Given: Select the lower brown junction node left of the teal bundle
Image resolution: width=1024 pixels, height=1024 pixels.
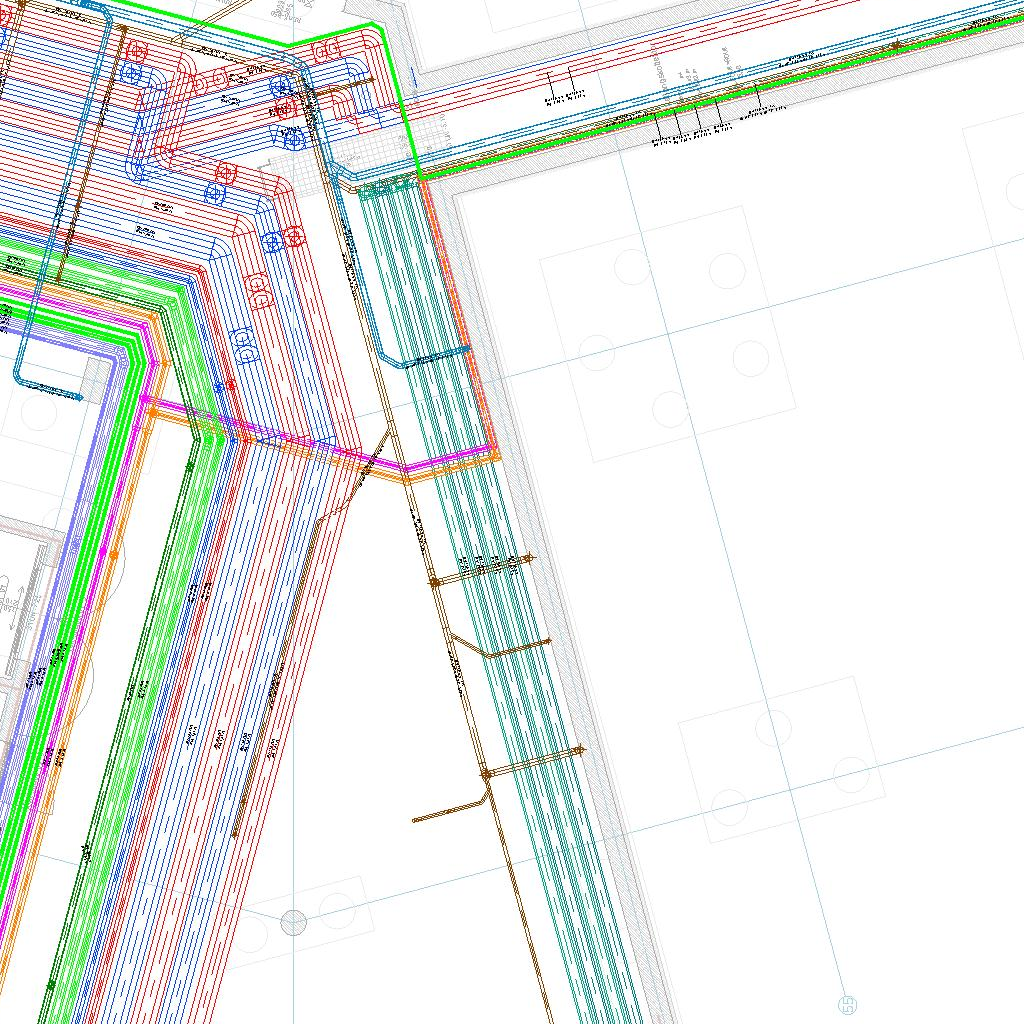Looking at the screenshot, I should click(486, 773).
